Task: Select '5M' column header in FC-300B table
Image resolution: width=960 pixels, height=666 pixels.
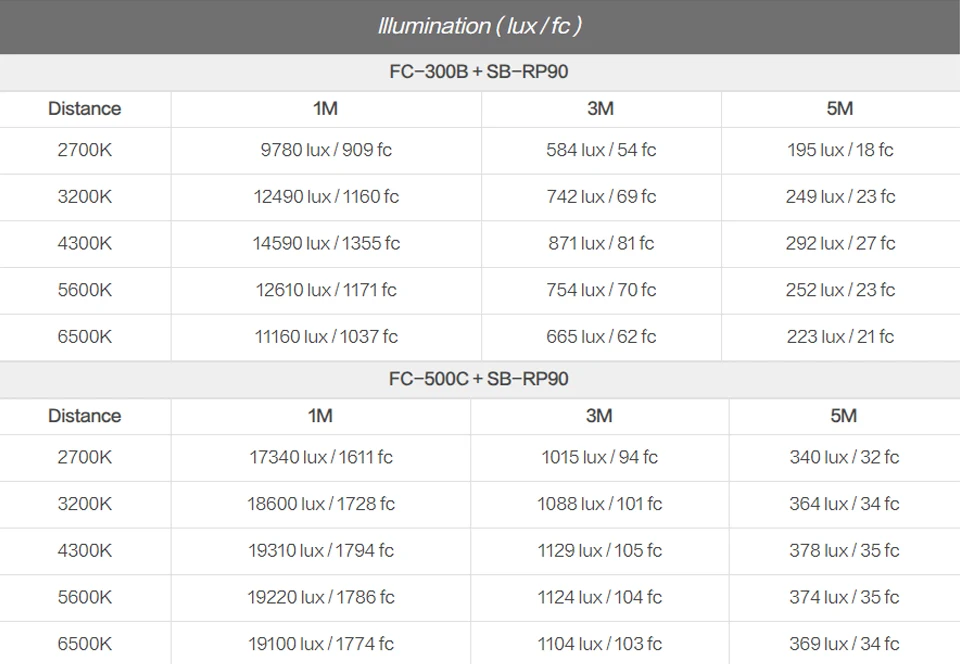Action: (x=840, y=109)
